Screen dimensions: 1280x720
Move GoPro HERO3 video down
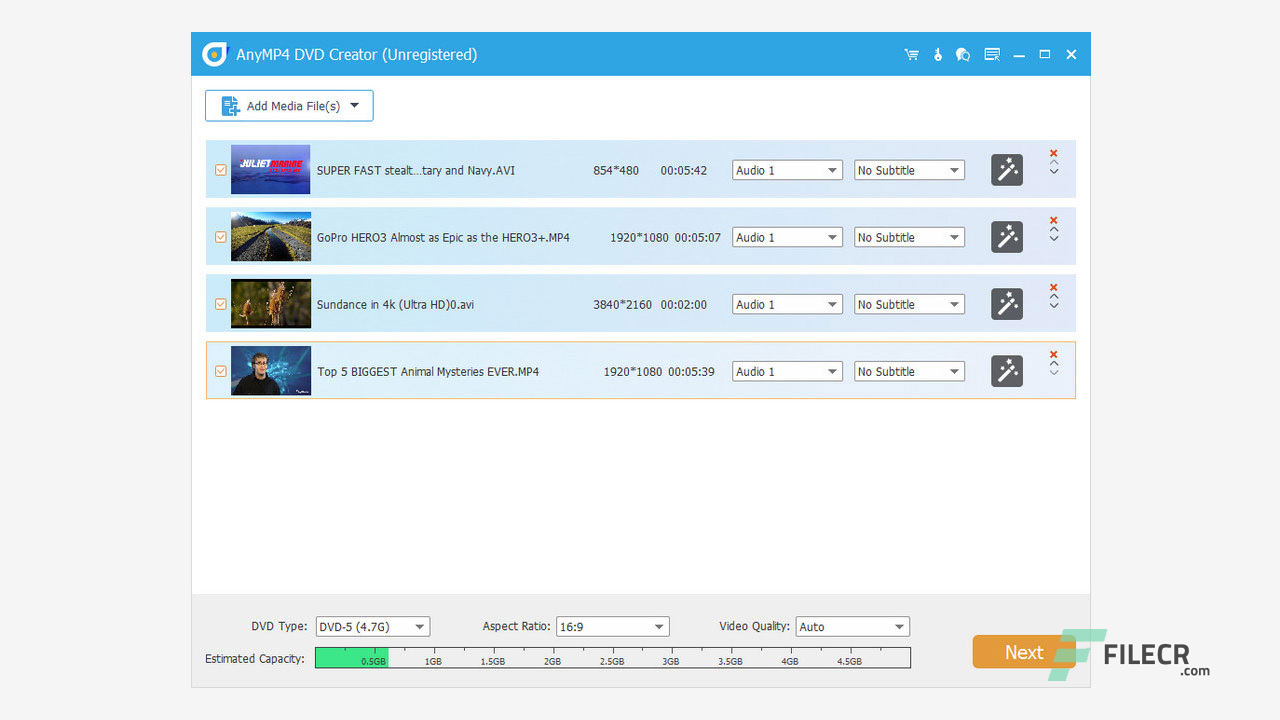click(1054, 239)
